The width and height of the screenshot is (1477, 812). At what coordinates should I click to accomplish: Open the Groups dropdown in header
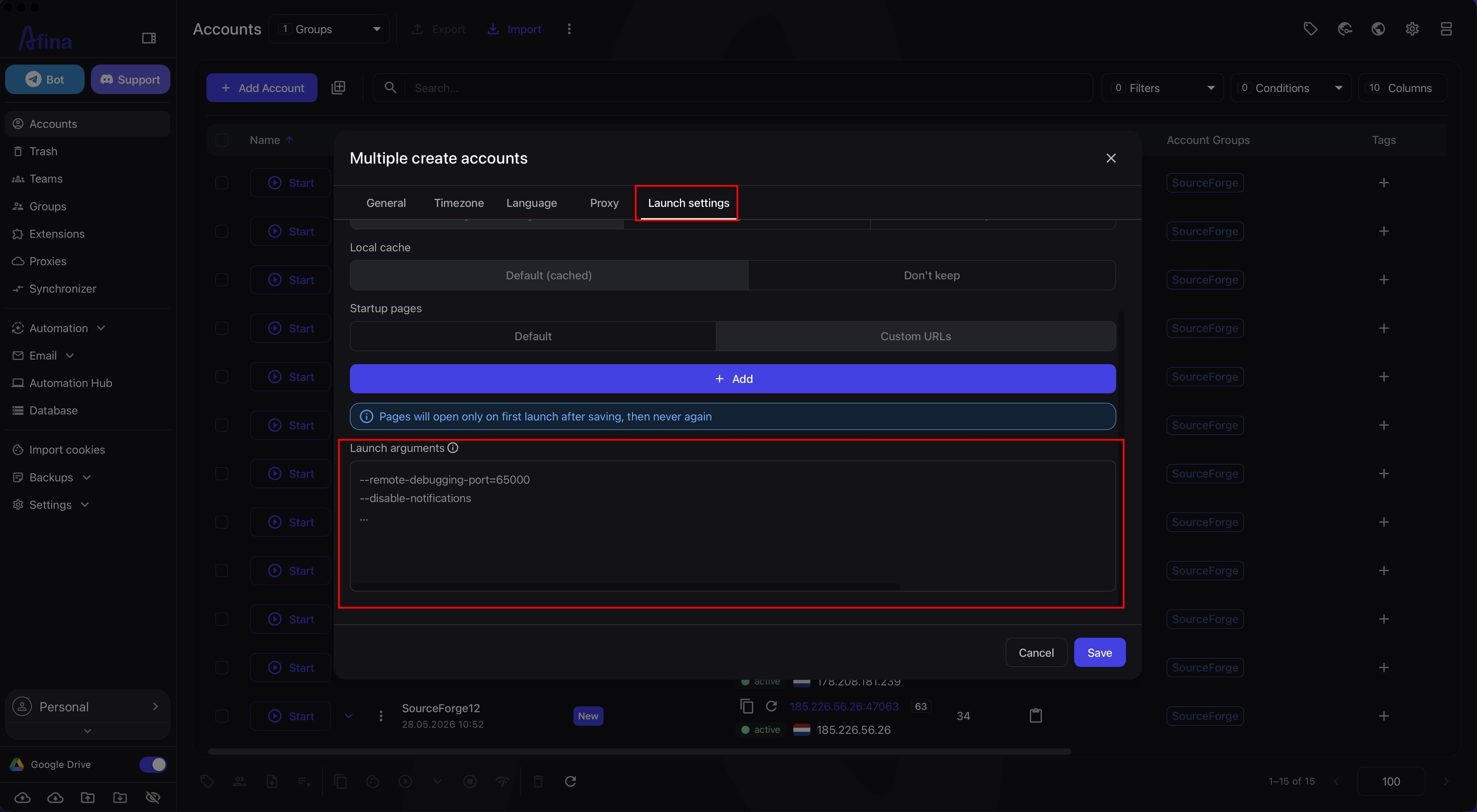click(329, 29)
